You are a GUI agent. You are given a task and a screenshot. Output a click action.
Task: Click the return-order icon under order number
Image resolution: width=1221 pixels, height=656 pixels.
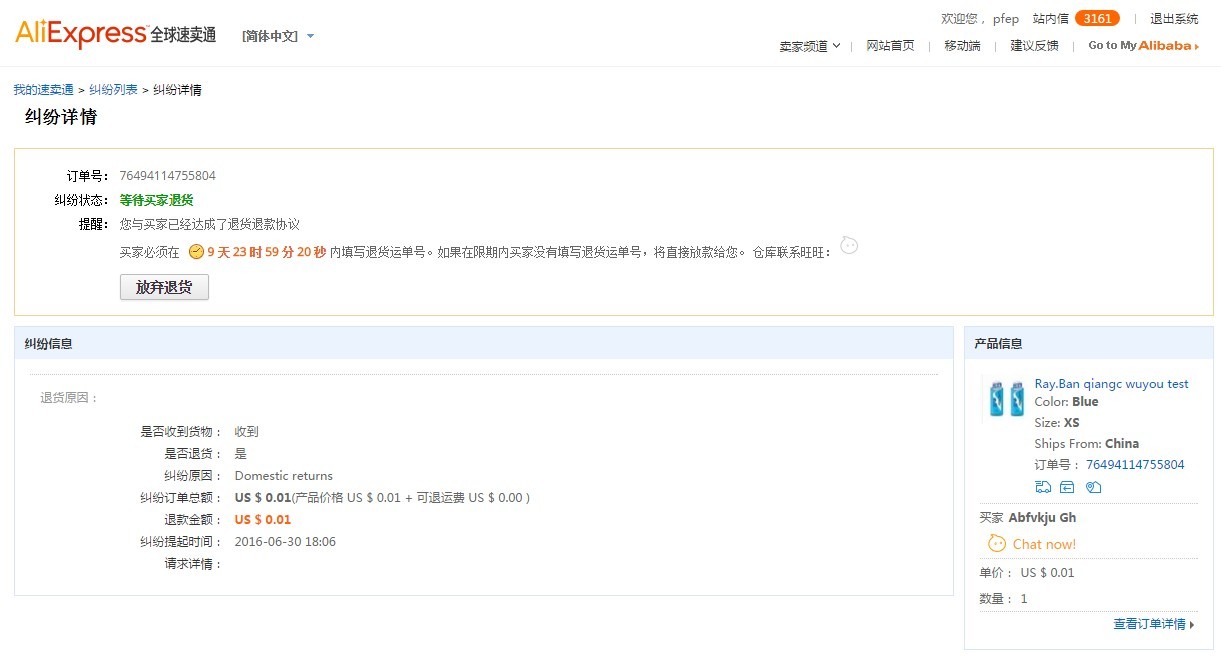pos(1067,487)
